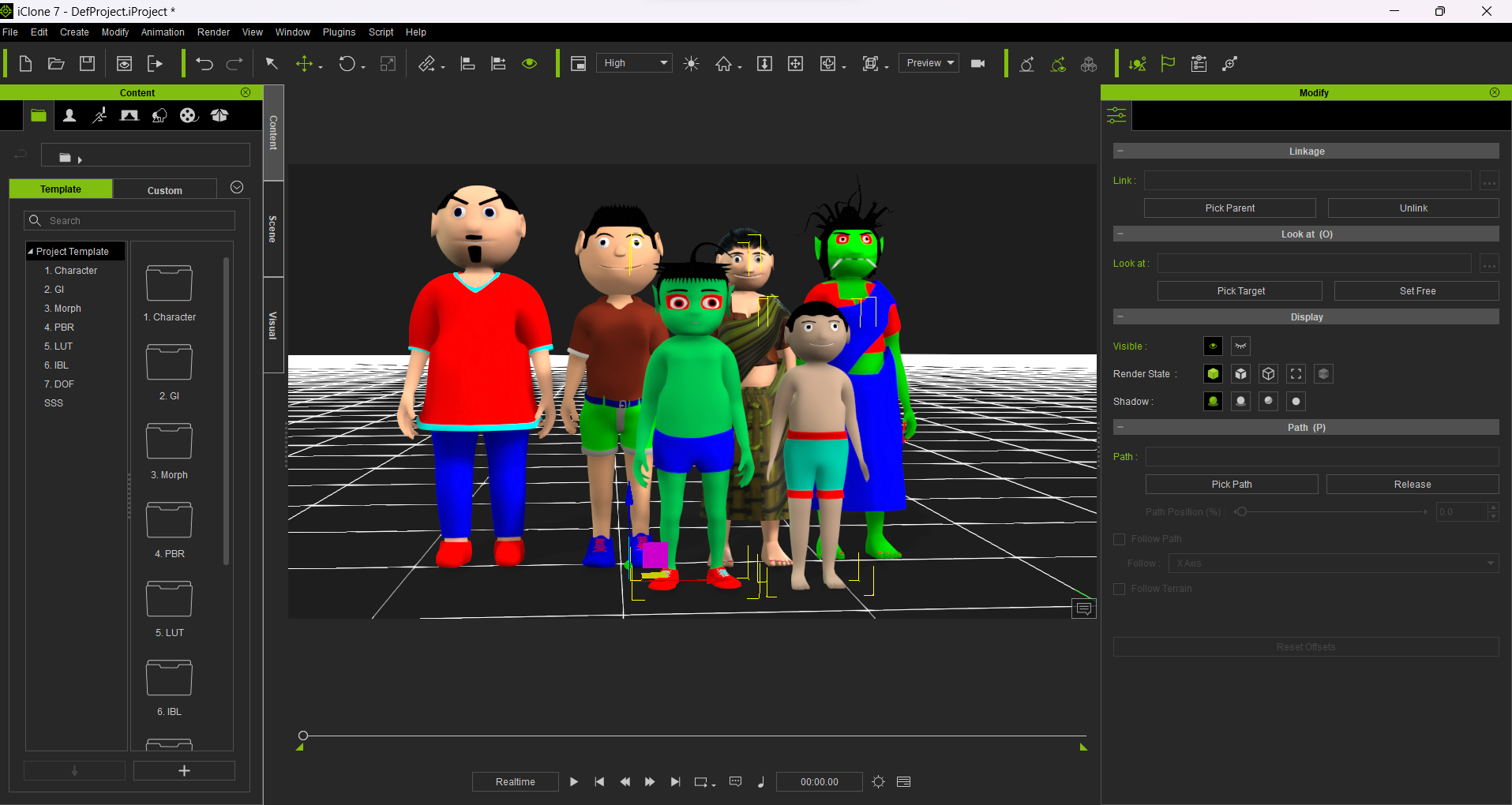
Task: Open the Animation menu
Action: click(x=163, y=32)
